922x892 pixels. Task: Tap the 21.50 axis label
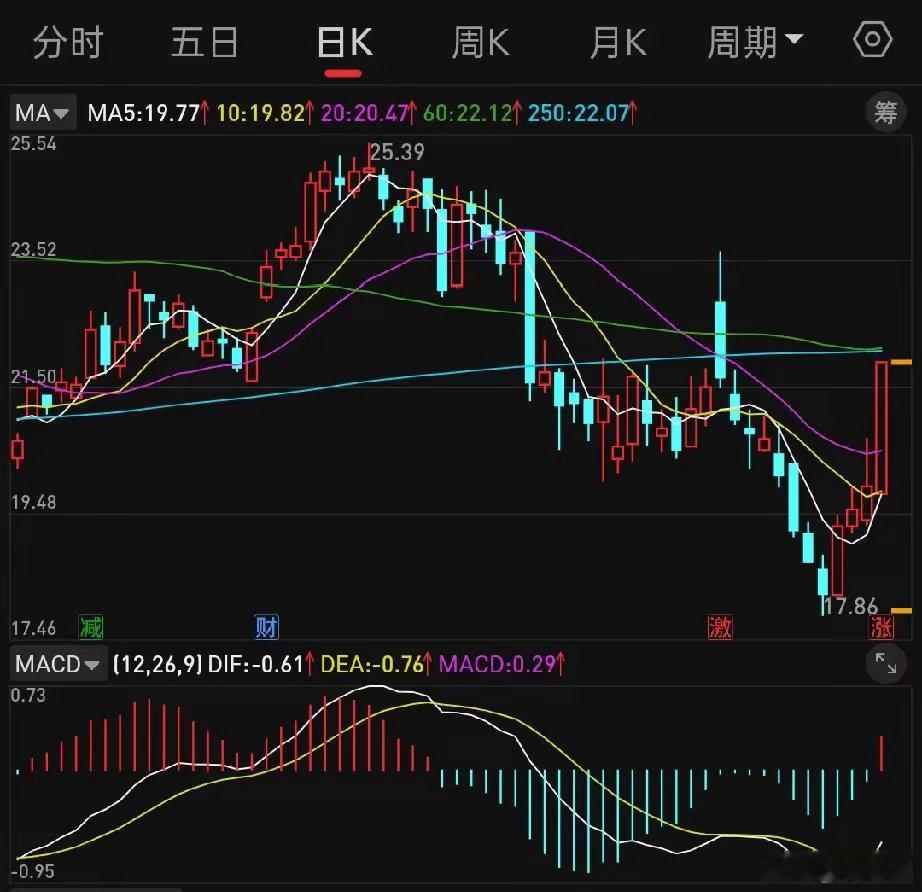coord(34,376)
